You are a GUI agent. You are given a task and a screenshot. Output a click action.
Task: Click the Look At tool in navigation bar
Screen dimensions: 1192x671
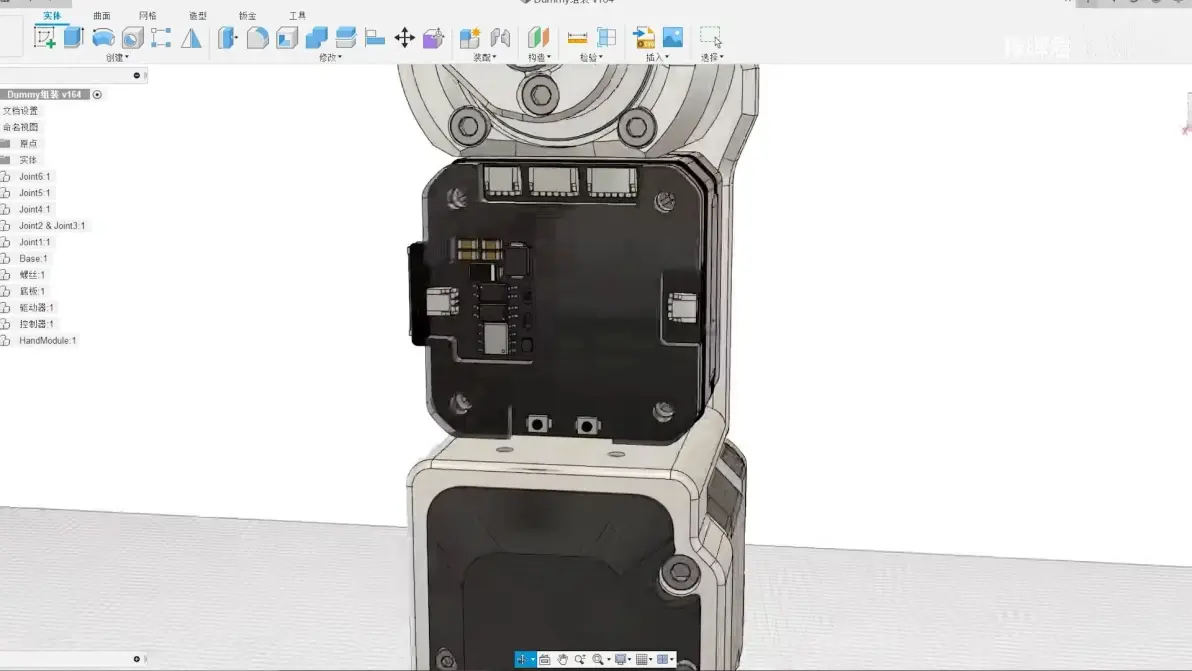(x=545, y=660)
